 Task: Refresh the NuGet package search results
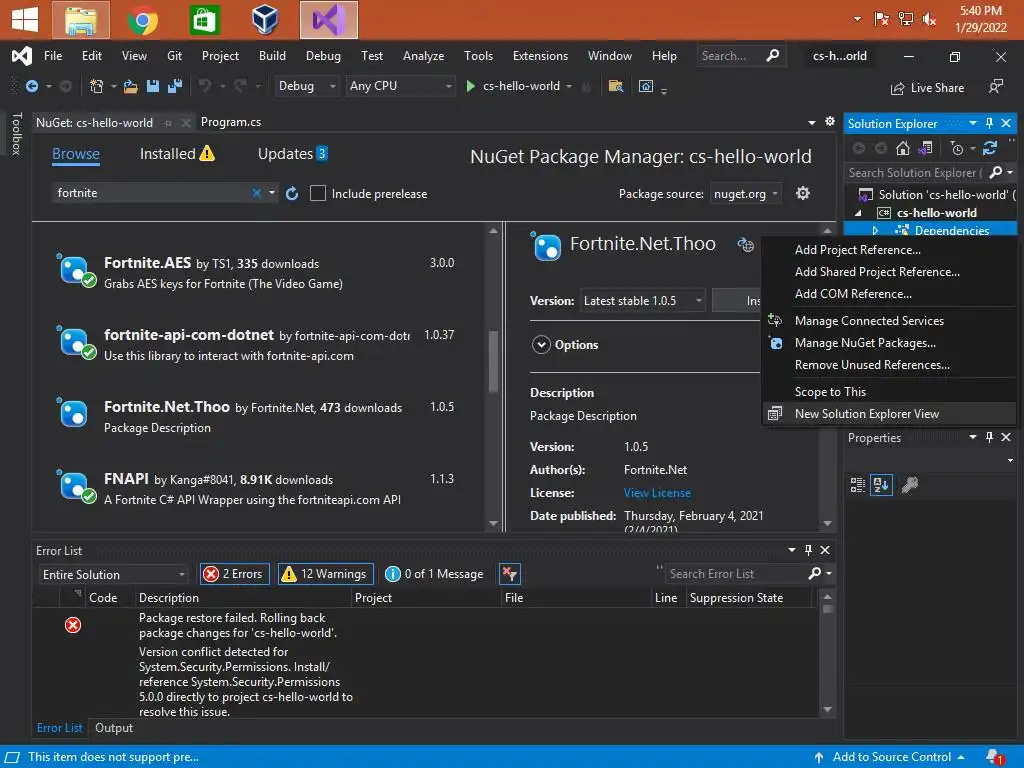pos(292,193)
